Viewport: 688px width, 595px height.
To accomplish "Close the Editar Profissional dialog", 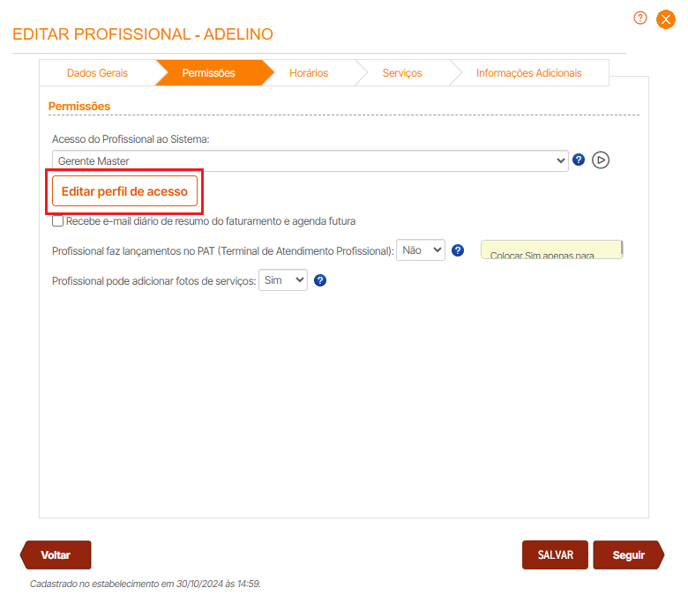I will point(666,19).
